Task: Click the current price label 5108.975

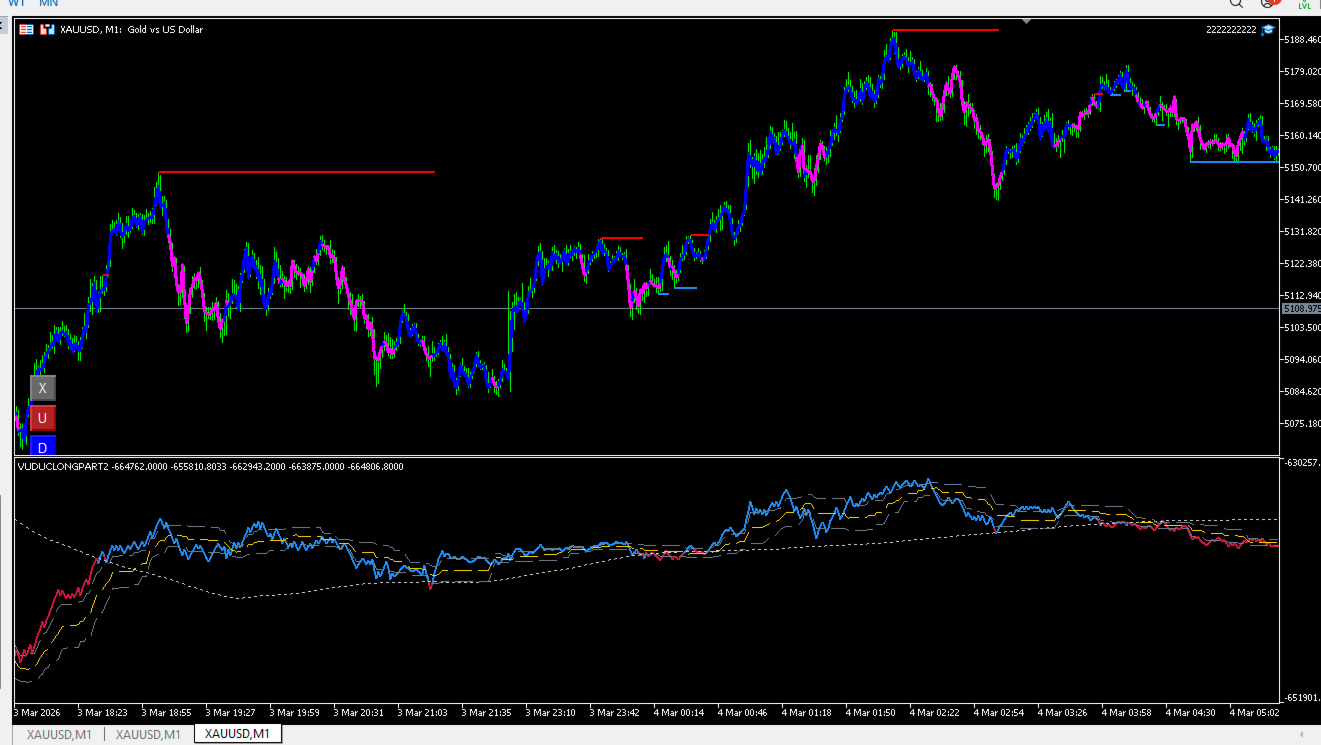Action: (1301, 309)
